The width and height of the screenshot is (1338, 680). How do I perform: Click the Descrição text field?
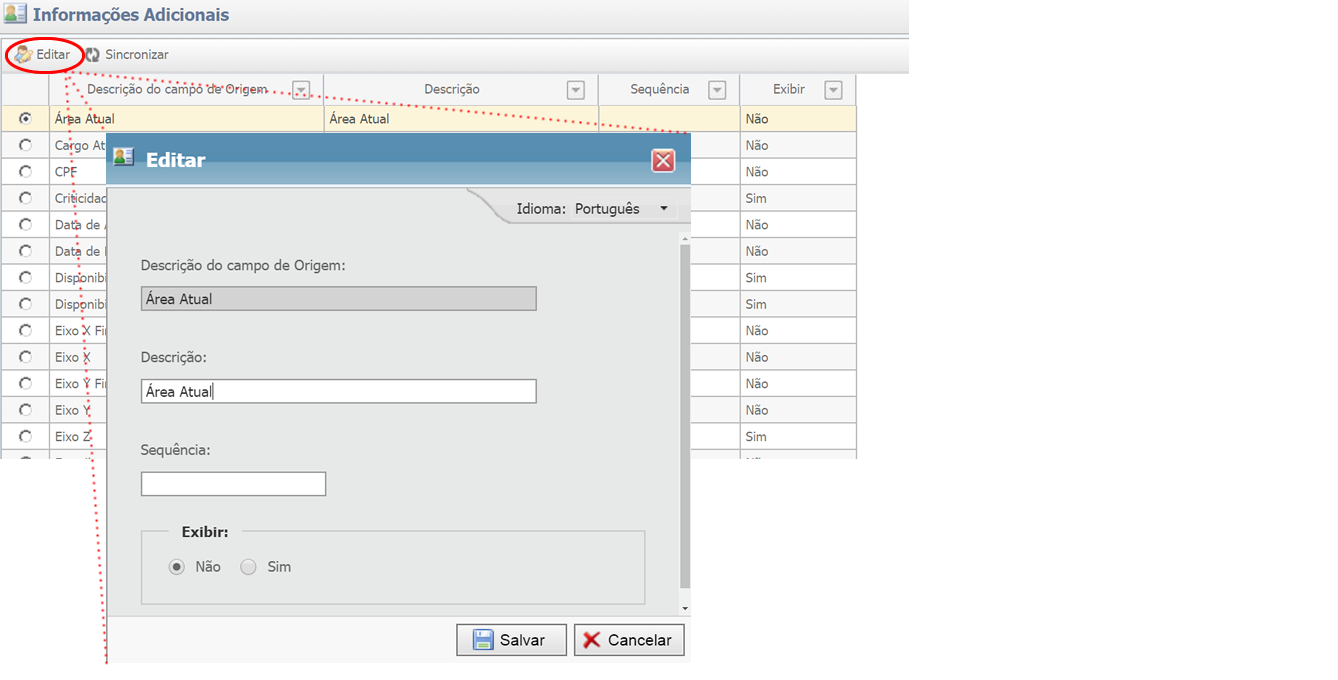point(338,391)
